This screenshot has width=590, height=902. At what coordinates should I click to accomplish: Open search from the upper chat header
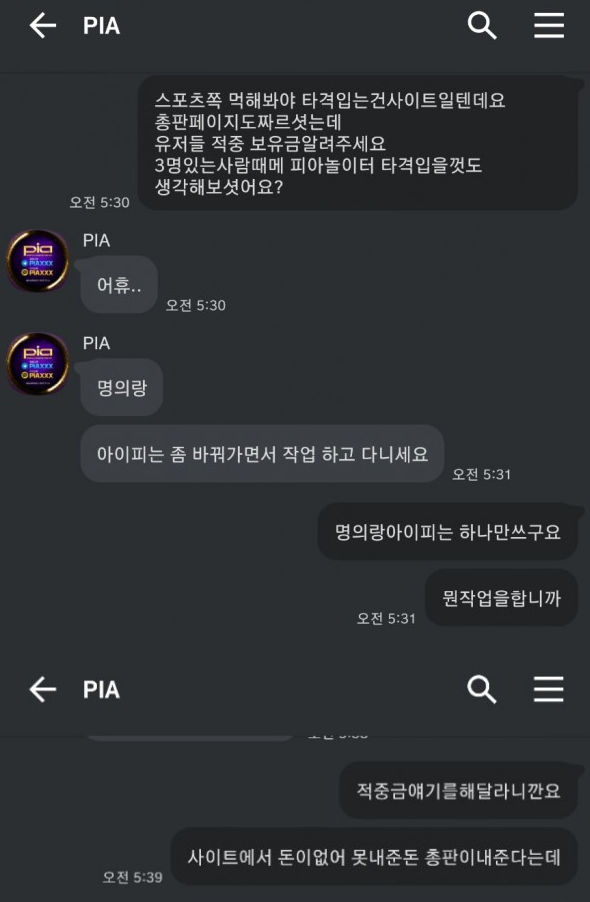click(x=482, y=26)
